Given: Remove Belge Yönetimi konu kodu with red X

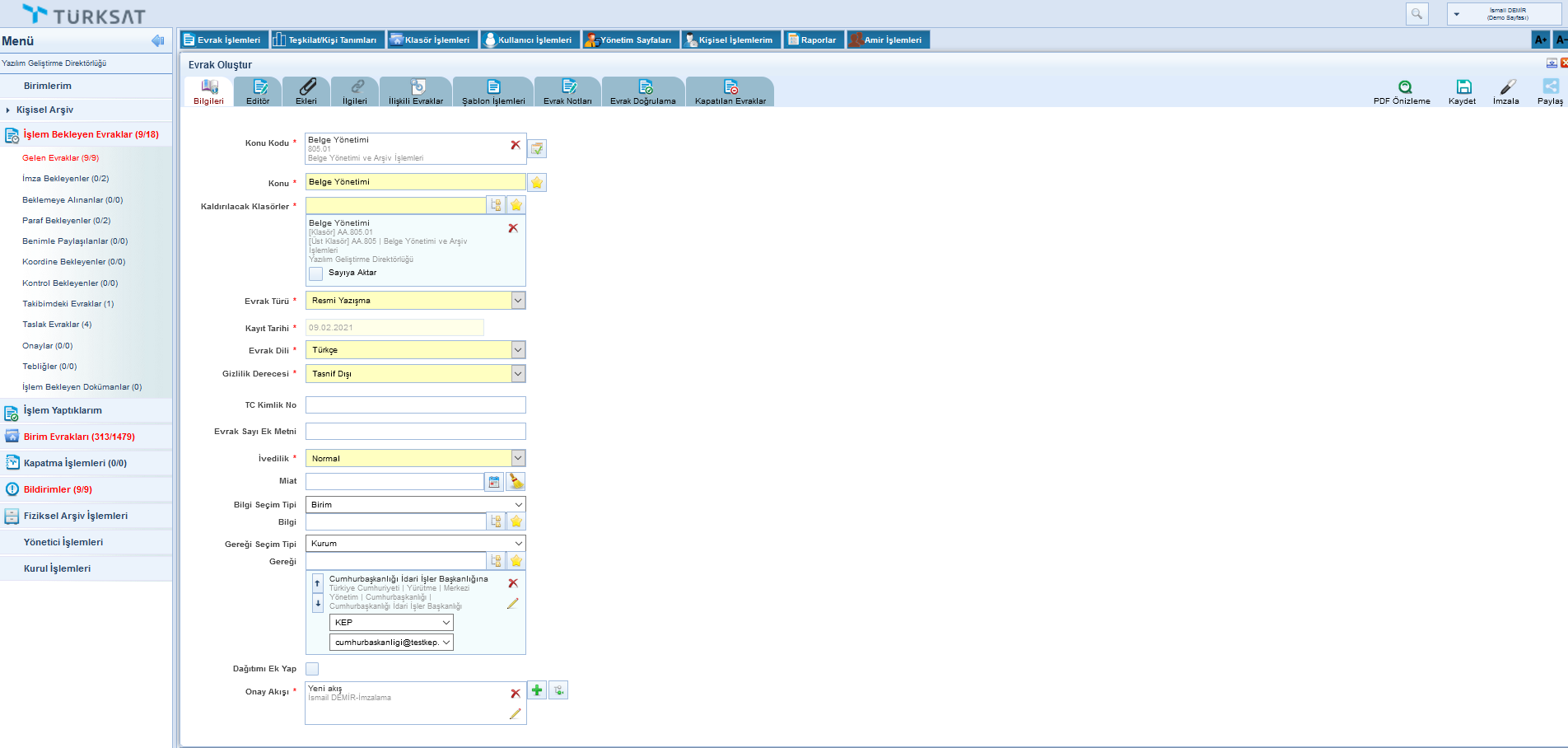Looking at the screenshot, I should [516, 145].
